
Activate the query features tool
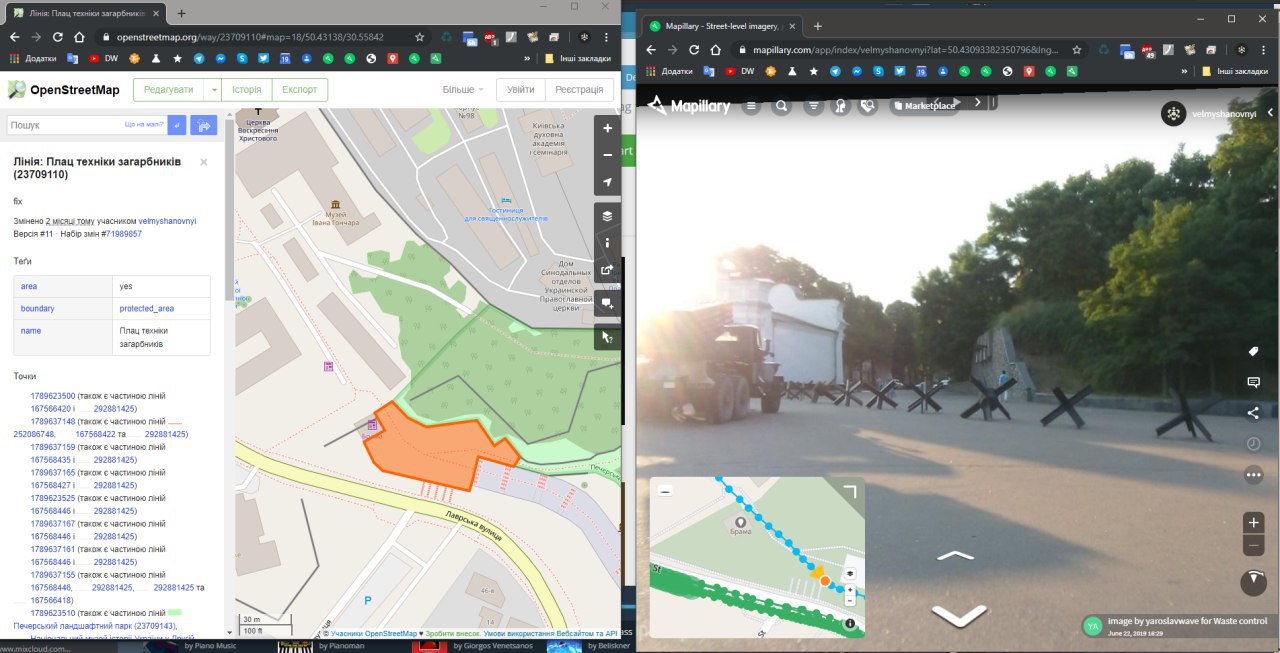pos(607,337)
